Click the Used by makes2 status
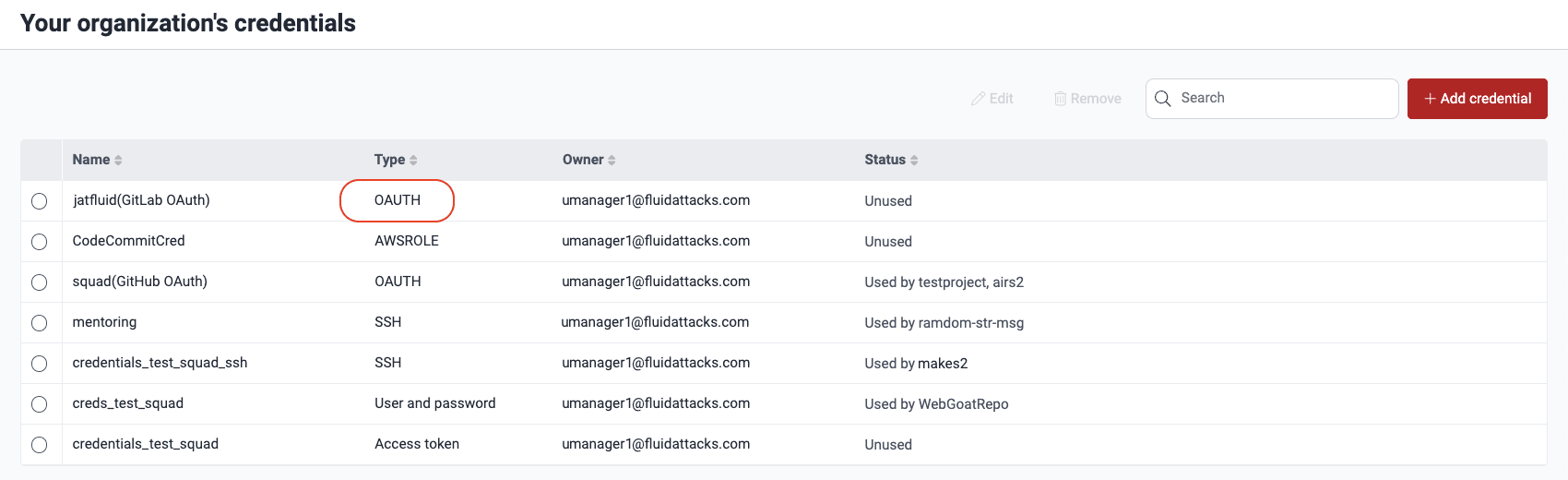Image resolution: width=1568 pixels, height=480 pixels. pyautogui.click(x=916, y=364)
